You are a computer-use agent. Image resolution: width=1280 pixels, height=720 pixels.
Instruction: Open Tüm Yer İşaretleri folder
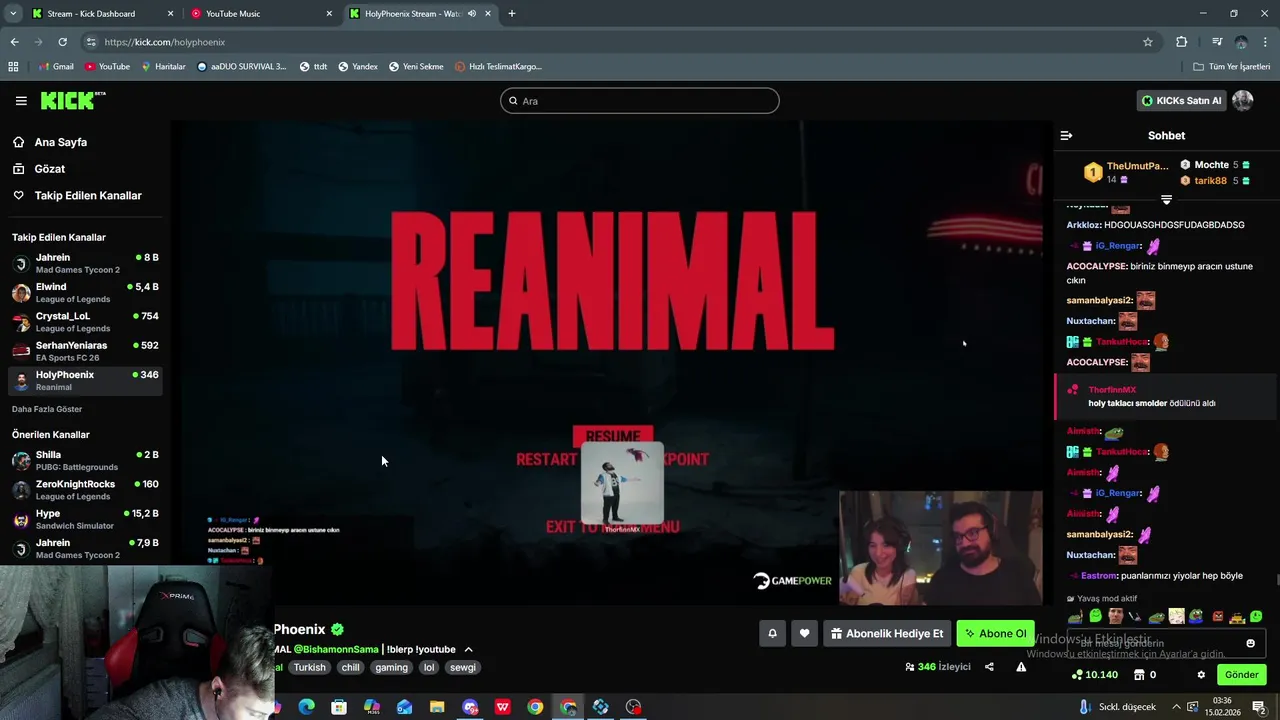pyautogui.click(x=1231, y=67)
